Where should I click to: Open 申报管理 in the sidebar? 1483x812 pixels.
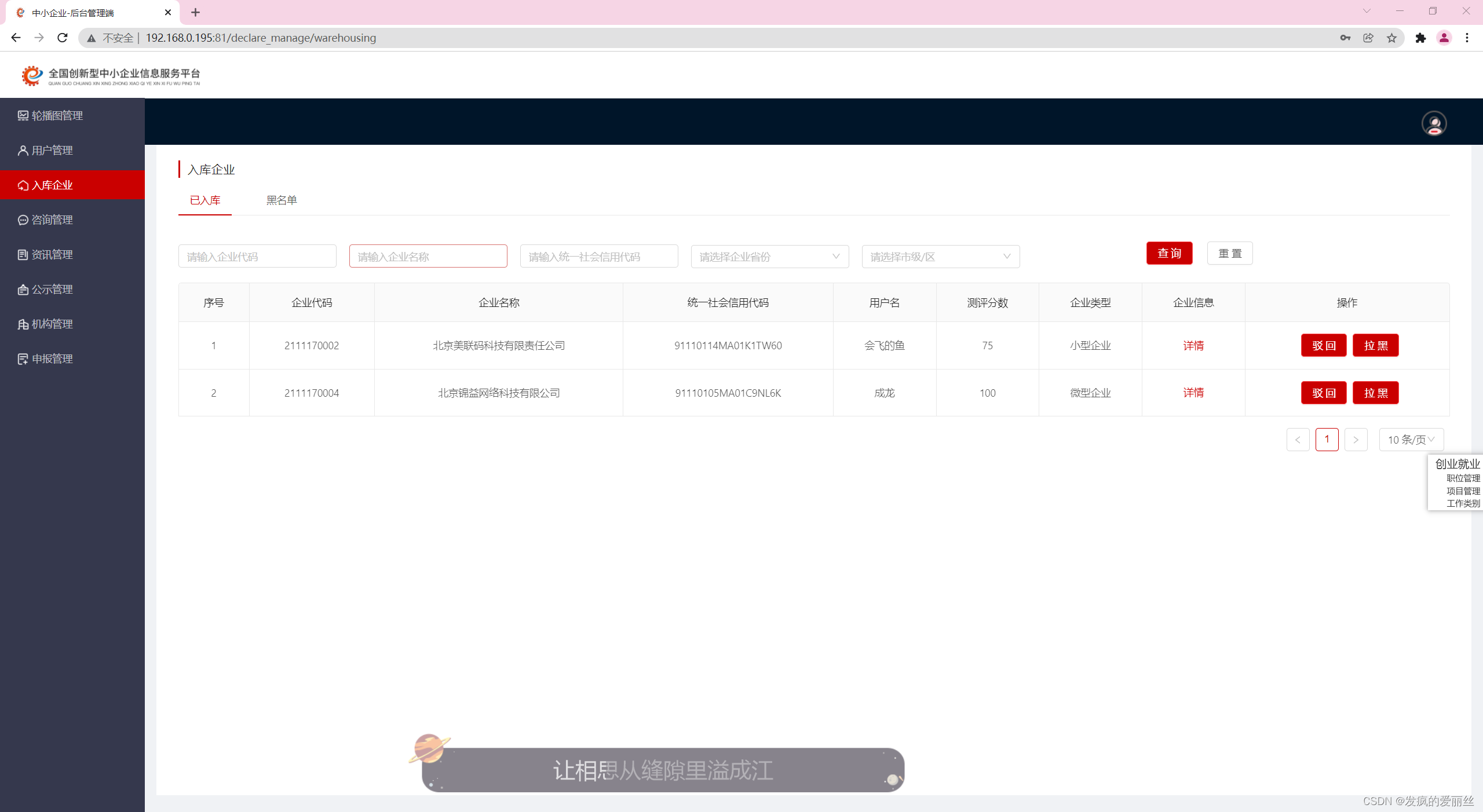[52, 359]
